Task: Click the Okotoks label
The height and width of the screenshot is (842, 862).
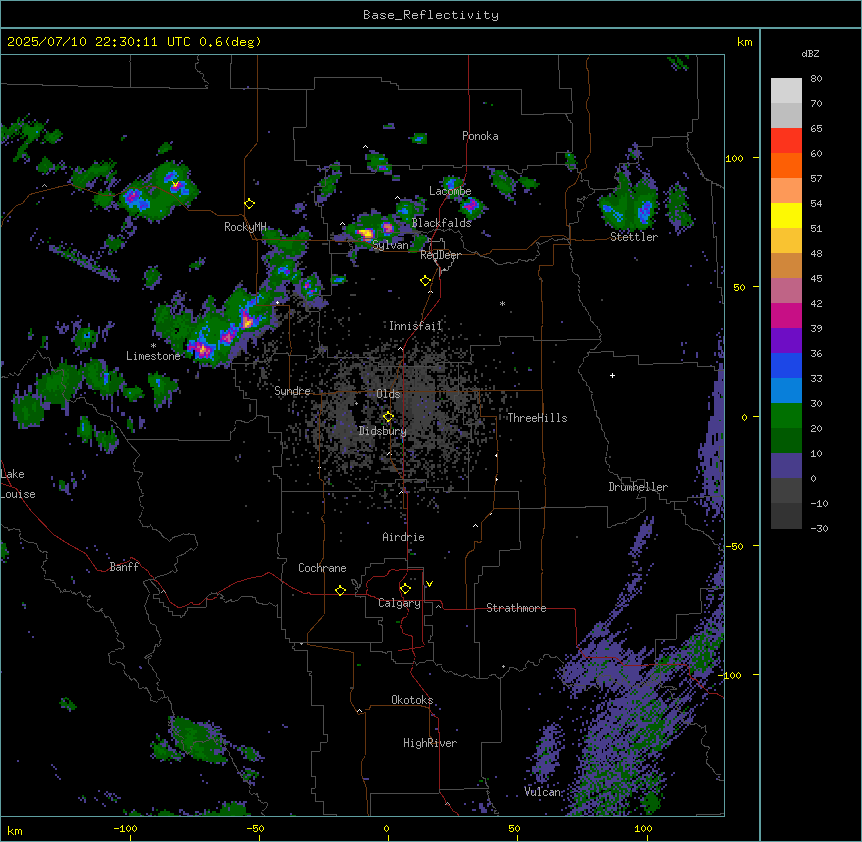Action: (412, 700)
